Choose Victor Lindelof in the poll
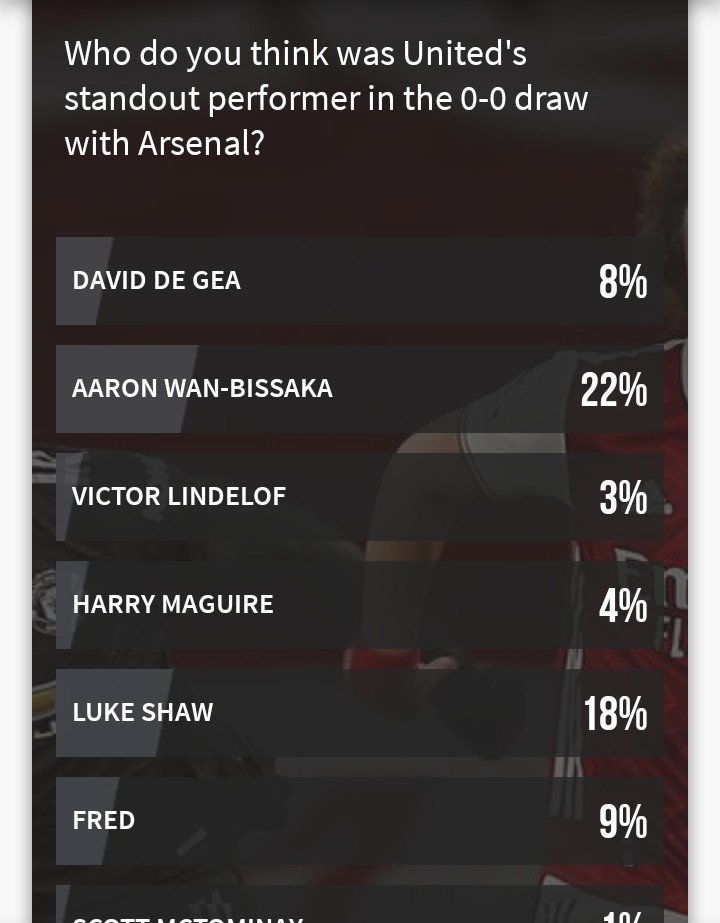 point(360,497)
